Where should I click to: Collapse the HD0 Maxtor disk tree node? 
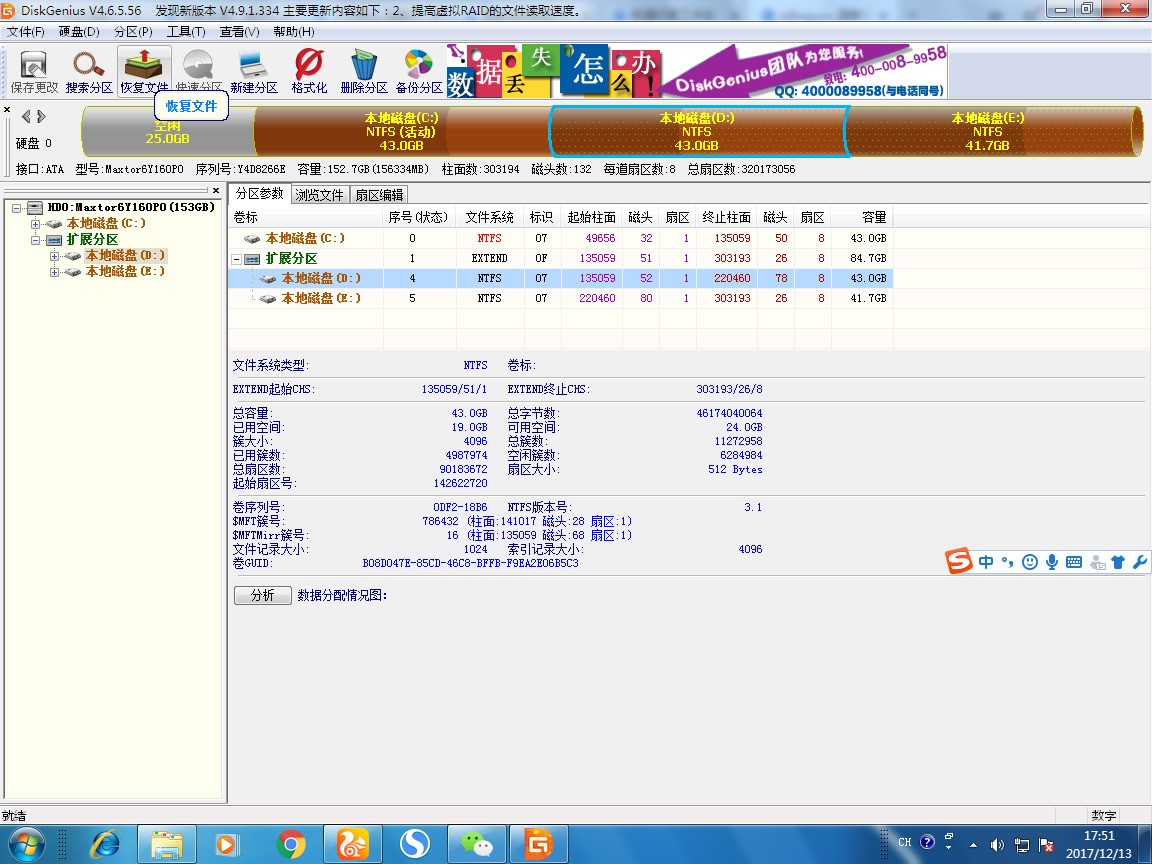coord(18,208)
